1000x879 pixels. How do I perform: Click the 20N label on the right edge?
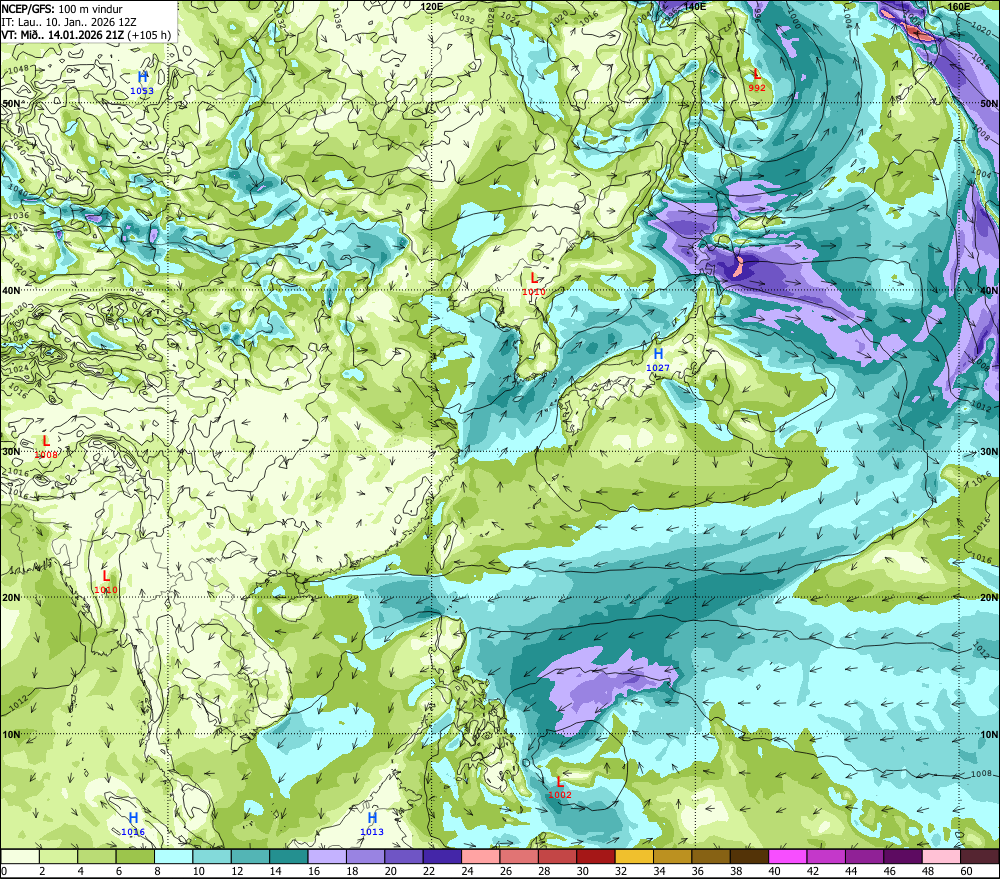tap(989, 598)
